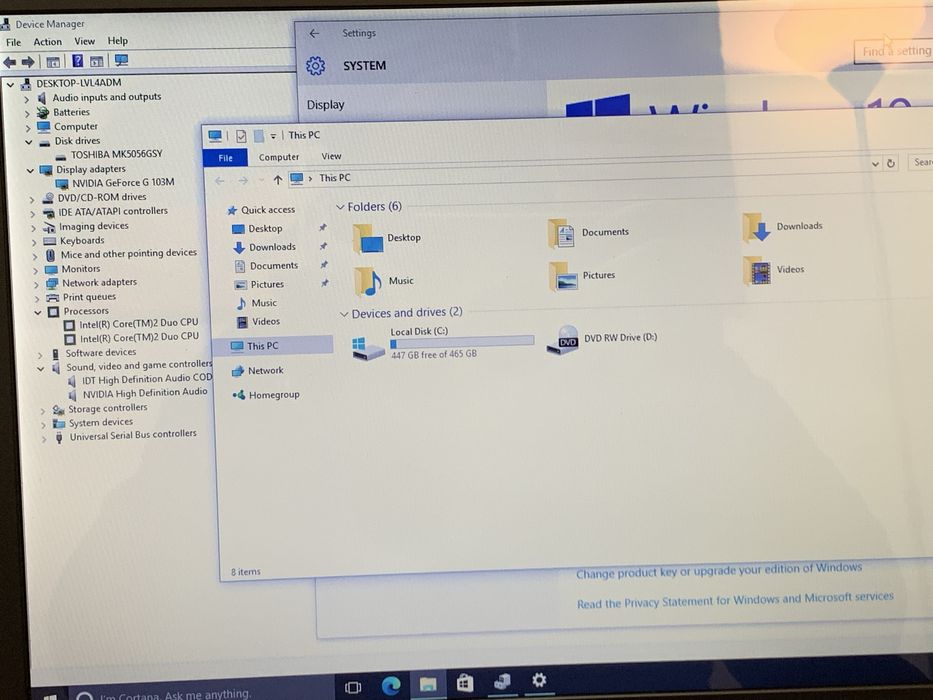The height and width of the screenshot is (700, 933).
Task: Open the File tab in File Explorer
Action: click(x=226, y=158)
